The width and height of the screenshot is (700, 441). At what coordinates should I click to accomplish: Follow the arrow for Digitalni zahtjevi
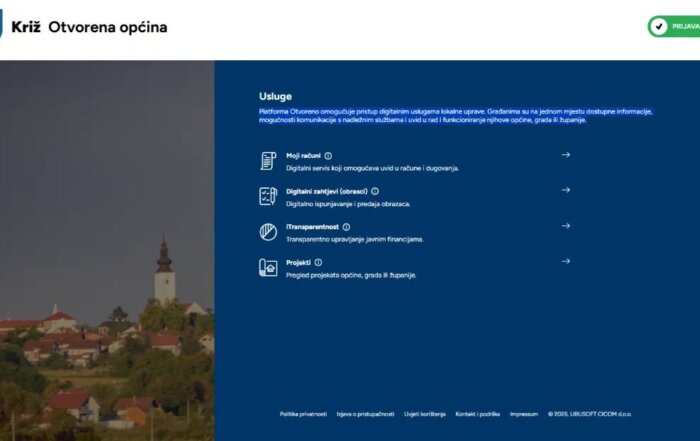click(566, 190)
